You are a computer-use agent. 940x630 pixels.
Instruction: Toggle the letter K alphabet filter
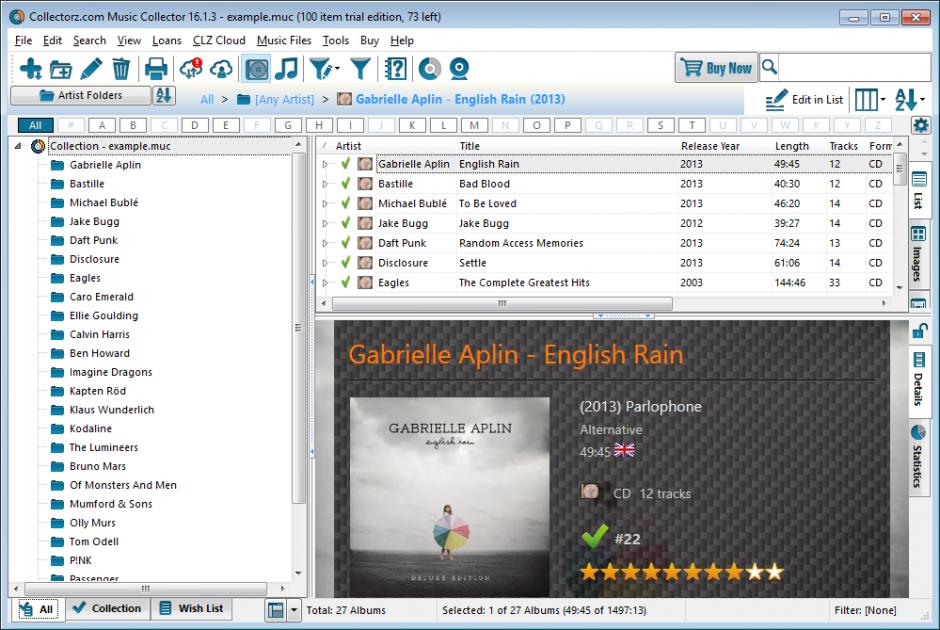pos(412,125)
